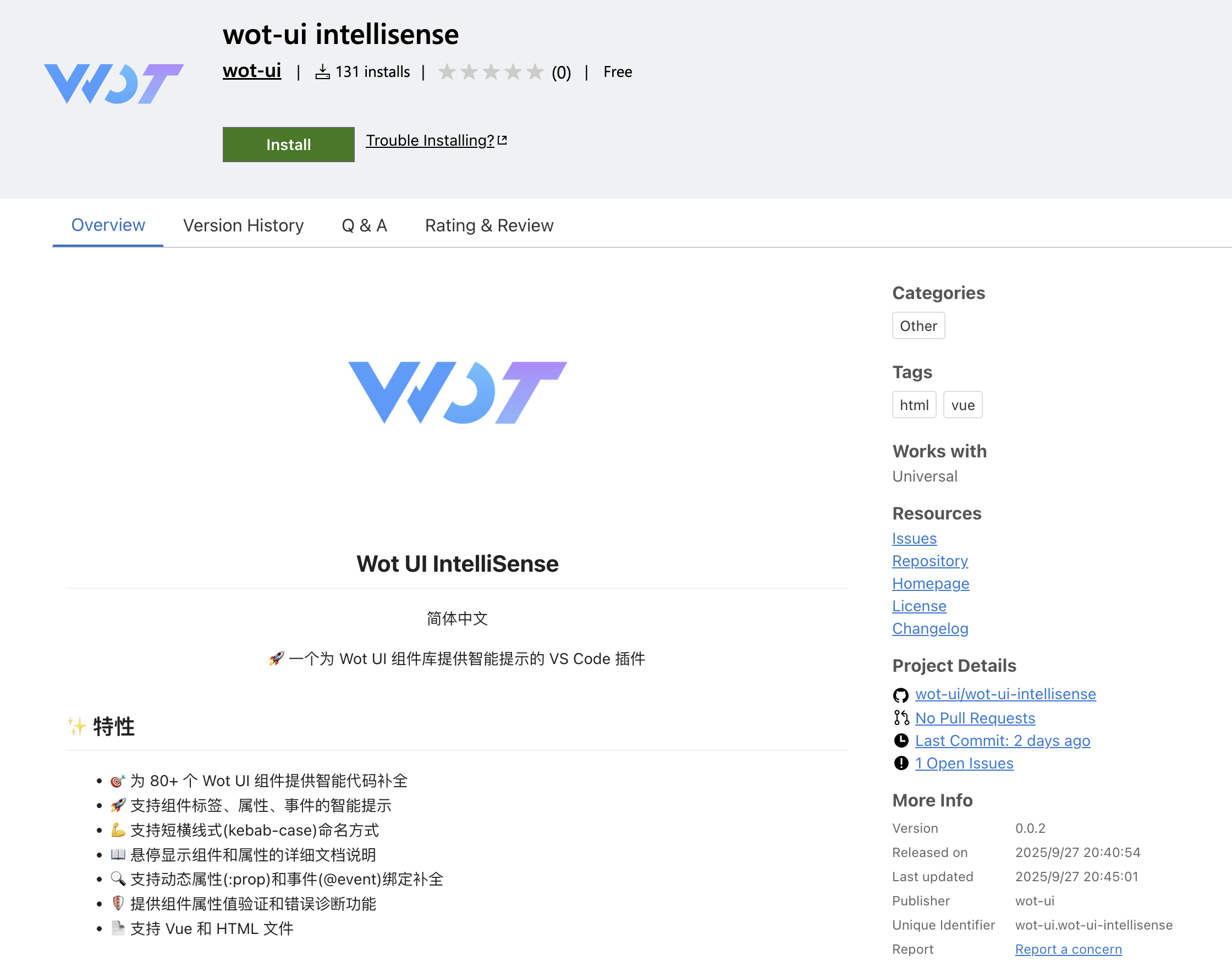Viewport: 1232px width, 962px height.
Task: Open the wot-ui publisher link
Action: pyautogui.click(x=251, y=70)
